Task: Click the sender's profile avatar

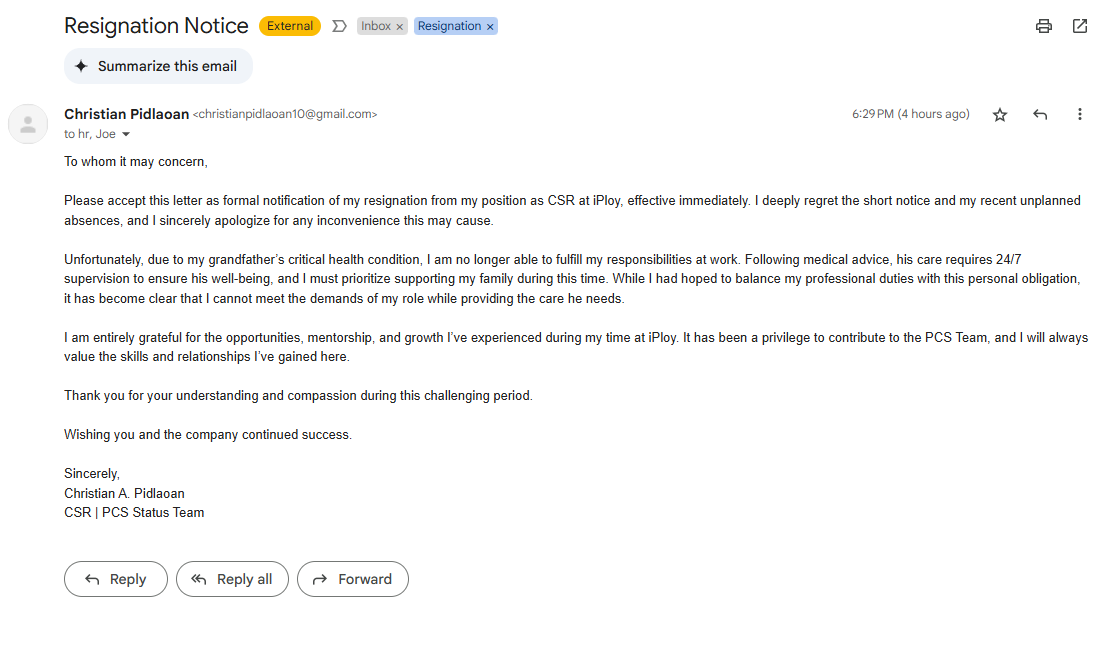Action: click(28, 124)
